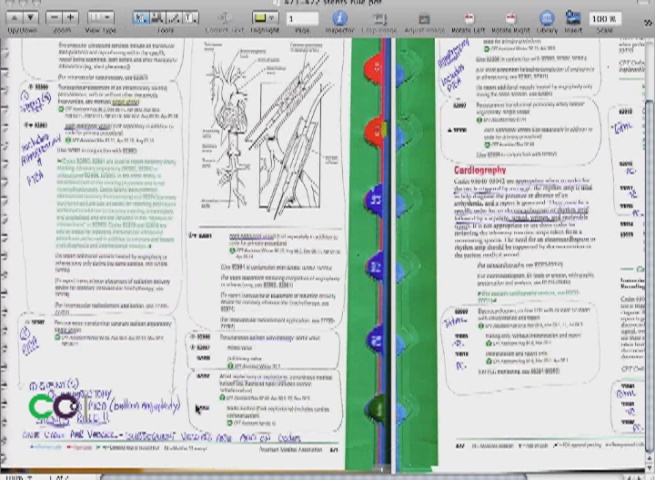Screen dimensions: 655x480
Task: Open the View Type dropdown arrow
Action: pos(108,18)
